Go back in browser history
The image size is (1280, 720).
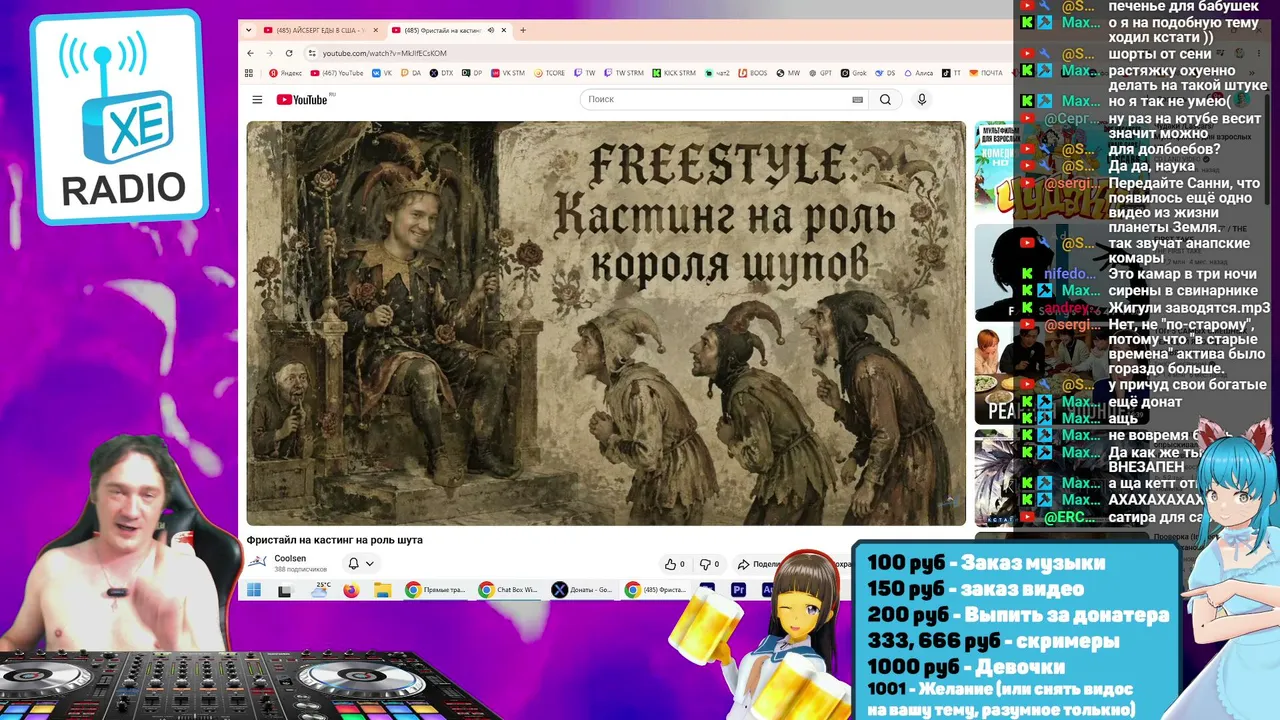(251, 53)
